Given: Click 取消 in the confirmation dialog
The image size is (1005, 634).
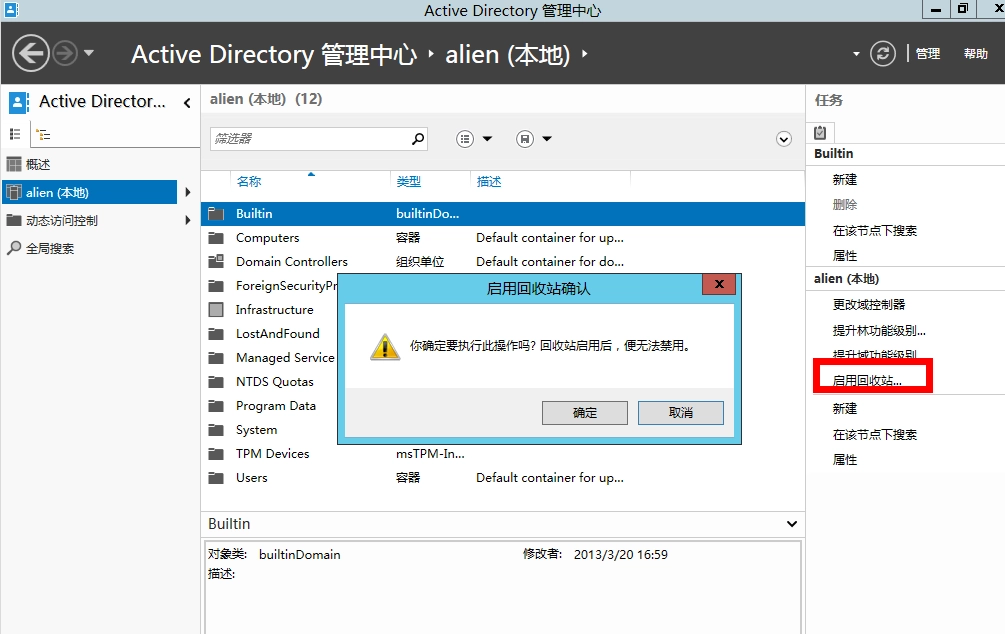Looking at the screenshot, I should pos(680,413).
